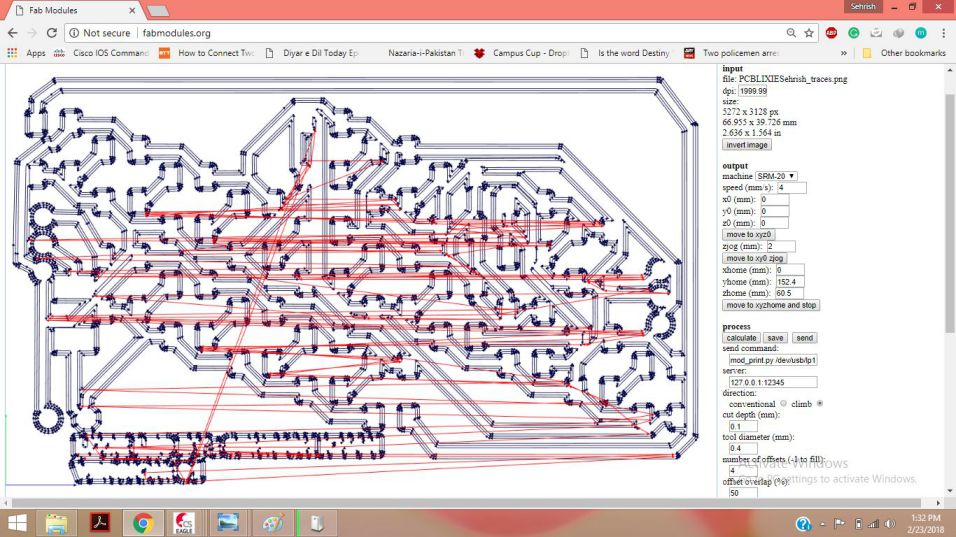Viewport: 956px width, 537px height.
Task: Open the Windows Start button
Action: (x=17, y=523)
